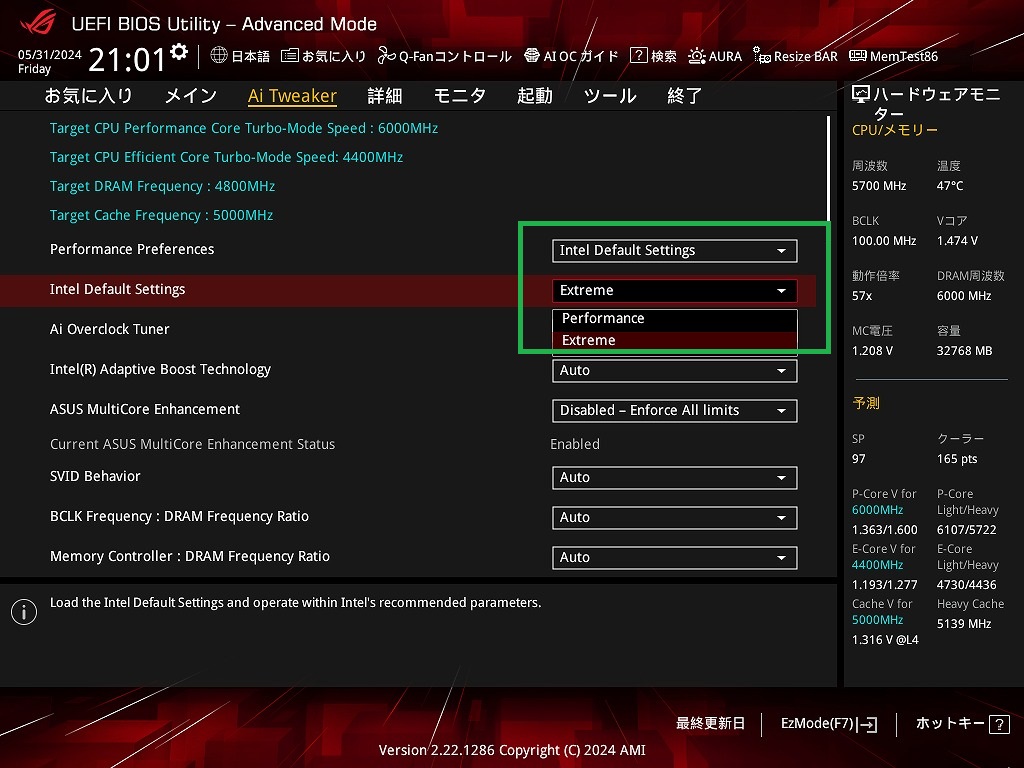Click the 165 pts cooler score
Screen dimensions: 1024x768
pyautogui.click(x=957, y=459)
